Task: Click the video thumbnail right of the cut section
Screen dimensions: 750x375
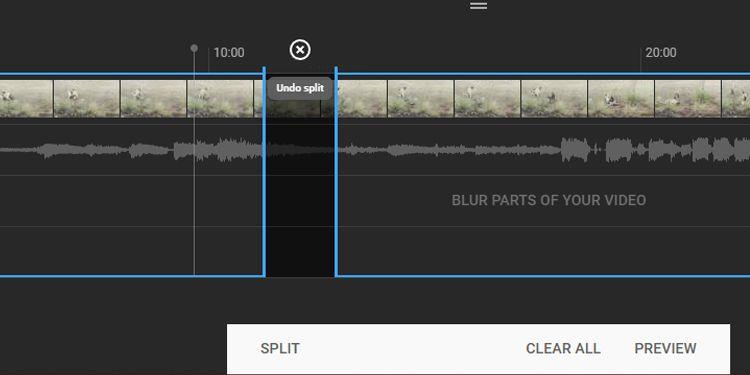Action: 362,99
